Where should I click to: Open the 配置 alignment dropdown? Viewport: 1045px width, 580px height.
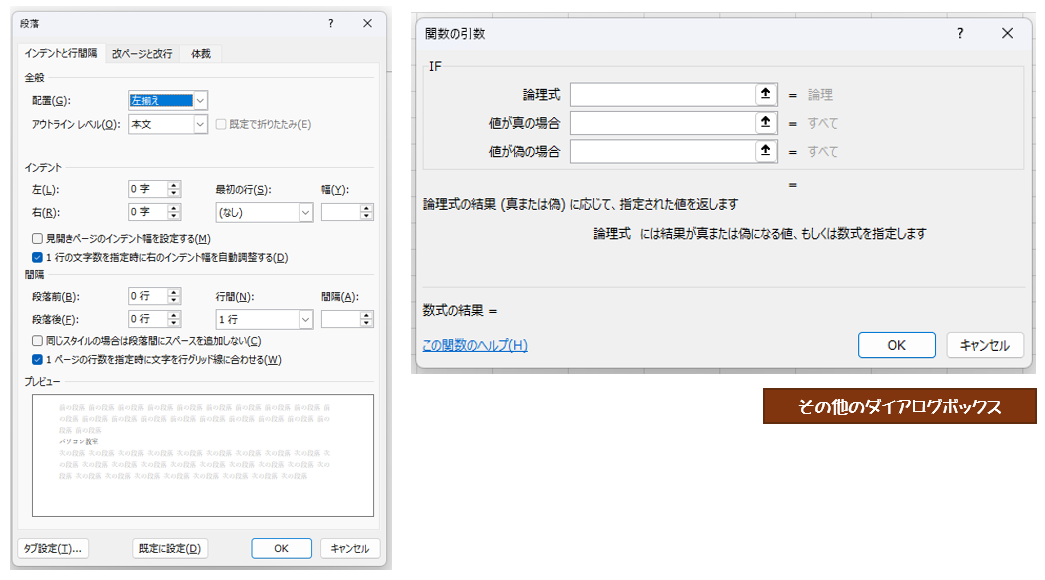point(201,100)
